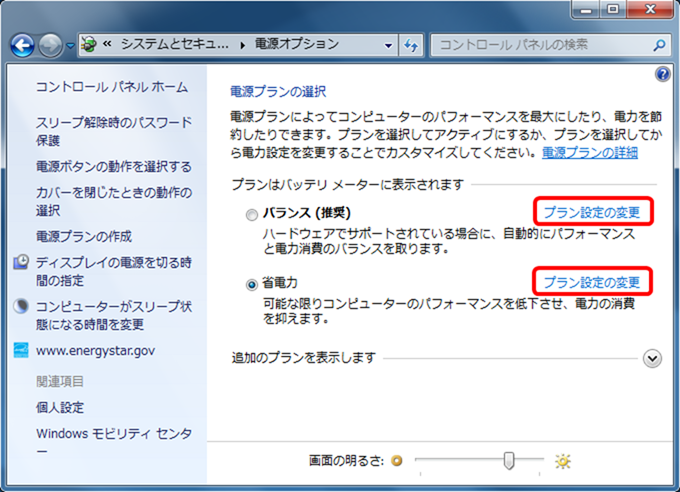This screenshot has width=680, height=492.
Task: Open コントロール パネル ホーム
Action: pyautogui.click(x=112, y=87)
